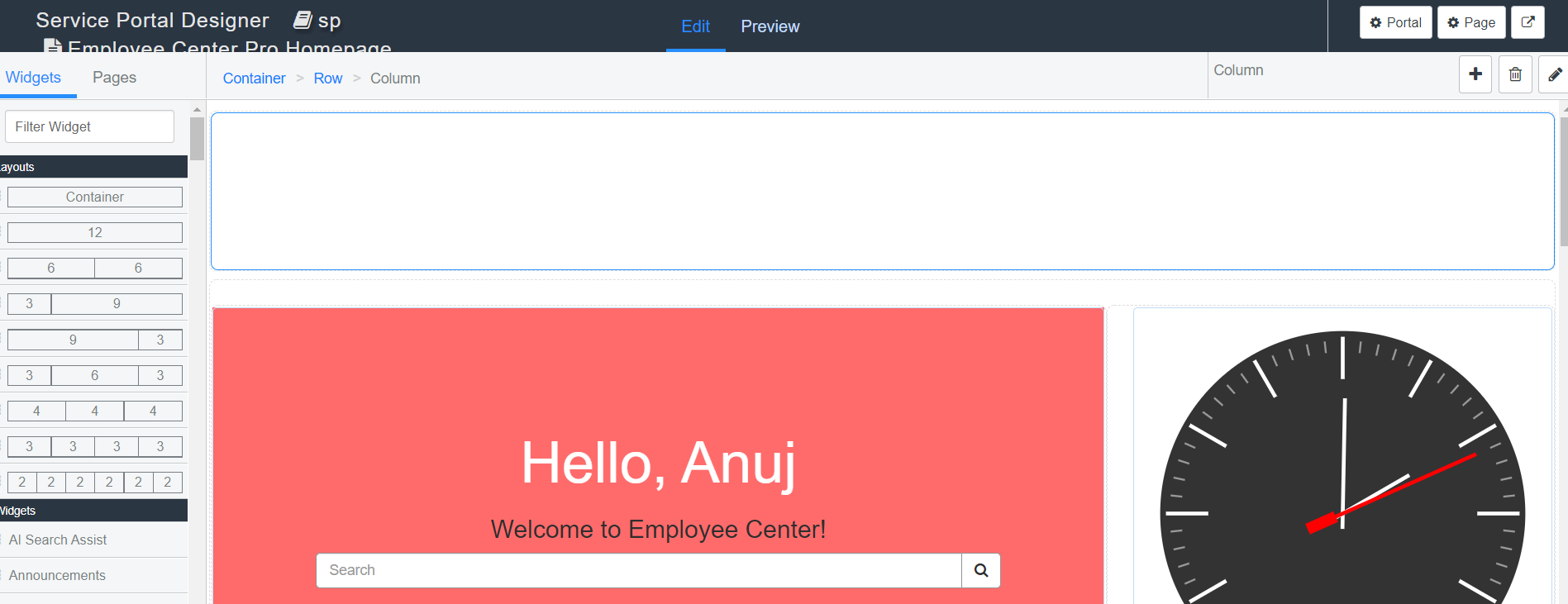Switch to the Edit tab
1568x604 pixels.
(x=695, y=26)
